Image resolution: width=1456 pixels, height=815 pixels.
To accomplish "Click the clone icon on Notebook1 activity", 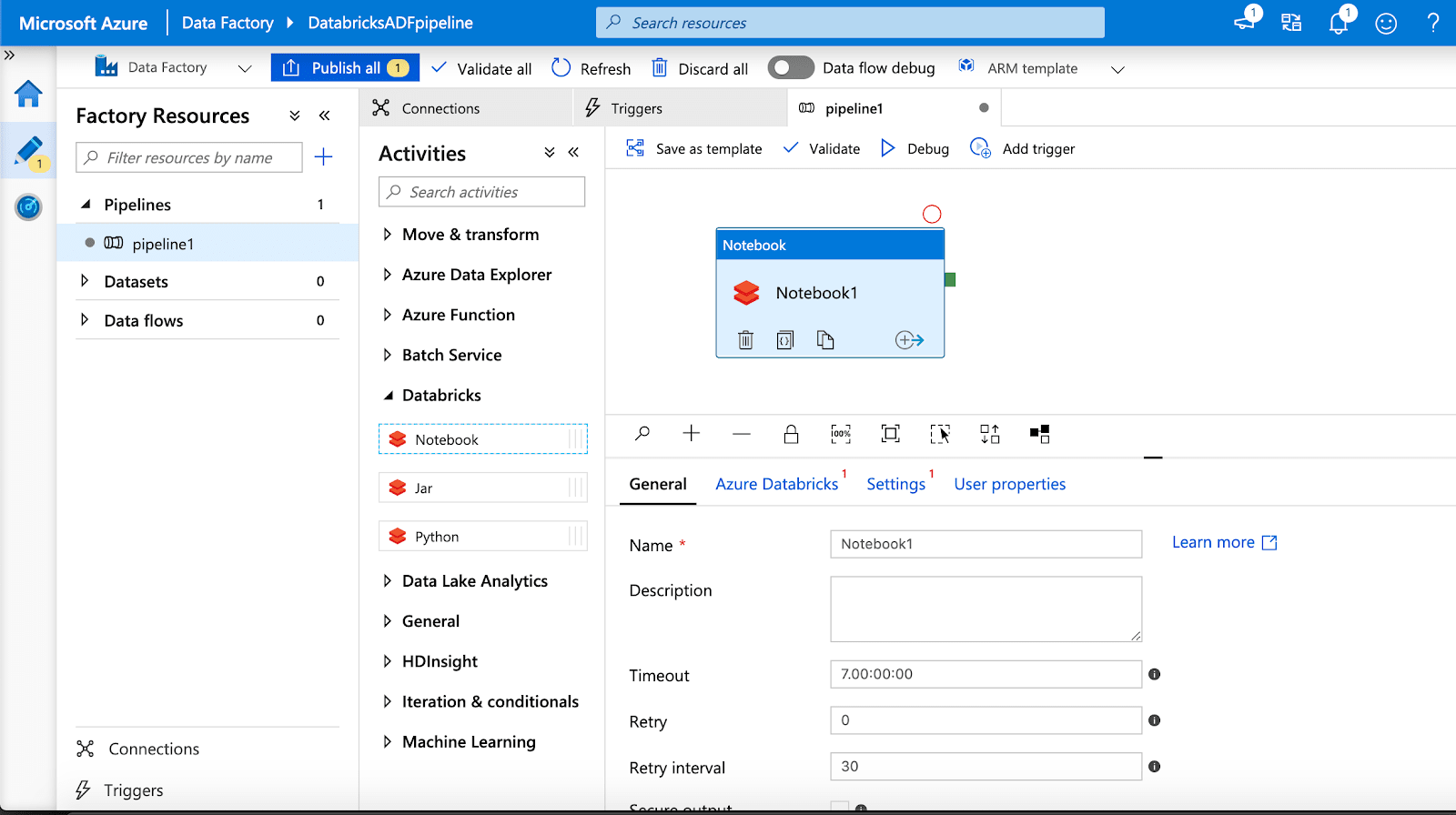I will coord(825,340).
